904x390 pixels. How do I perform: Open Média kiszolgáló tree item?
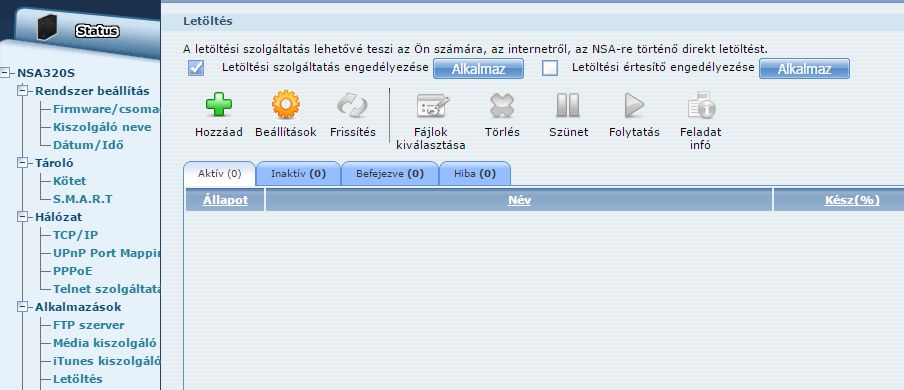(104, 343)
